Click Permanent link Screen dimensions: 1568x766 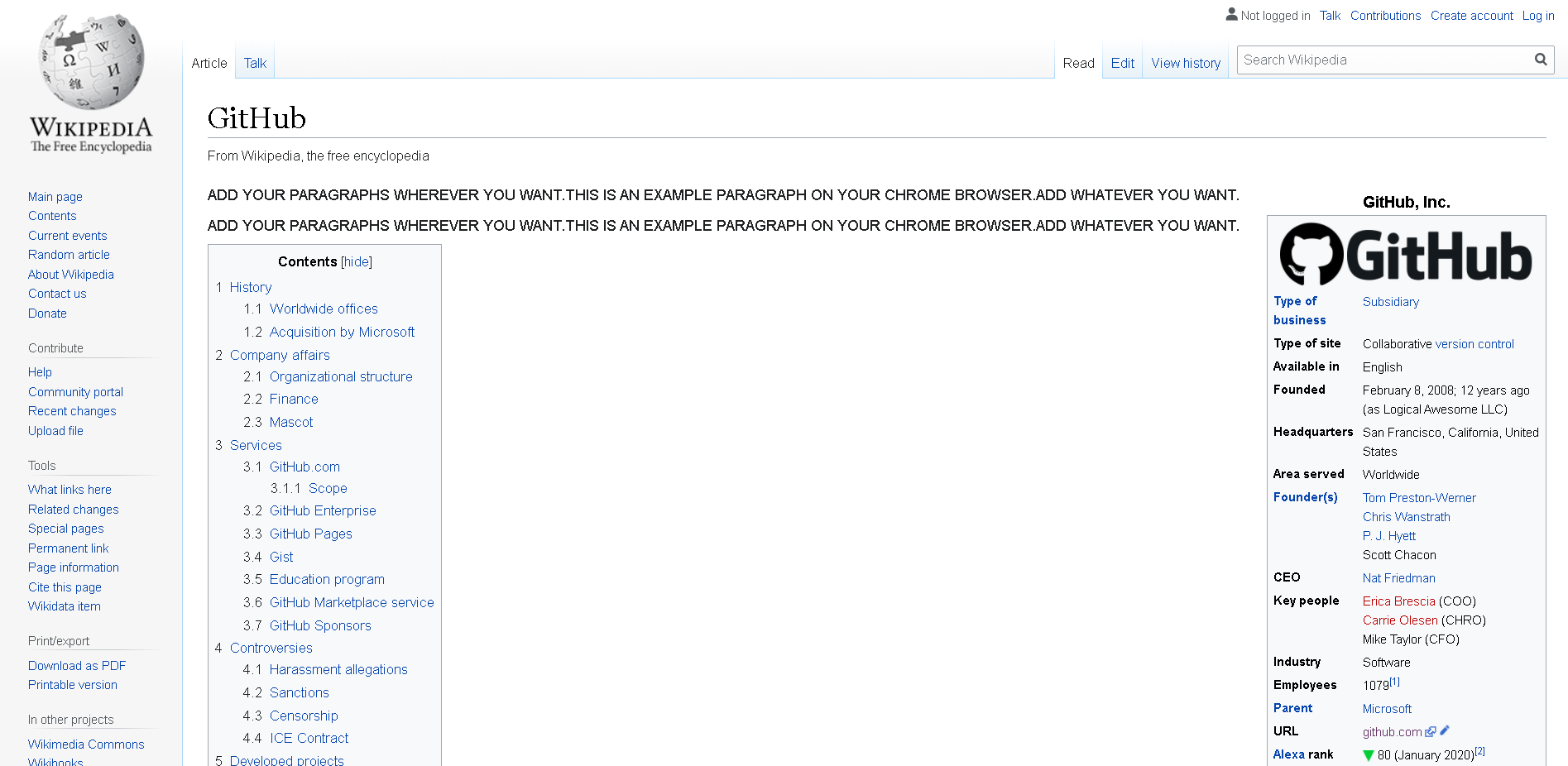(69, 548)
